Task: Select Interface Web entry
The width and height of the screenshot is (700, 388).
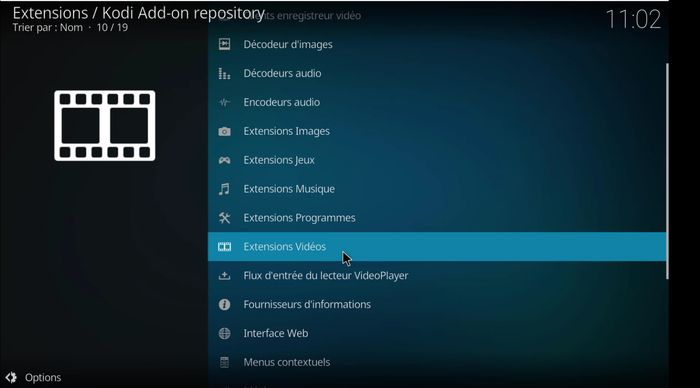Action: coord(438,334)
